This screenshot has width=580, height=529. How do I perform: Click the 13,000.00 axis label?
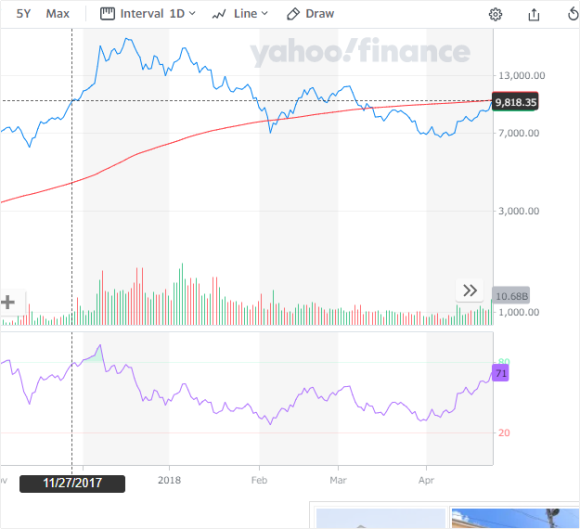tap(522, 75)
